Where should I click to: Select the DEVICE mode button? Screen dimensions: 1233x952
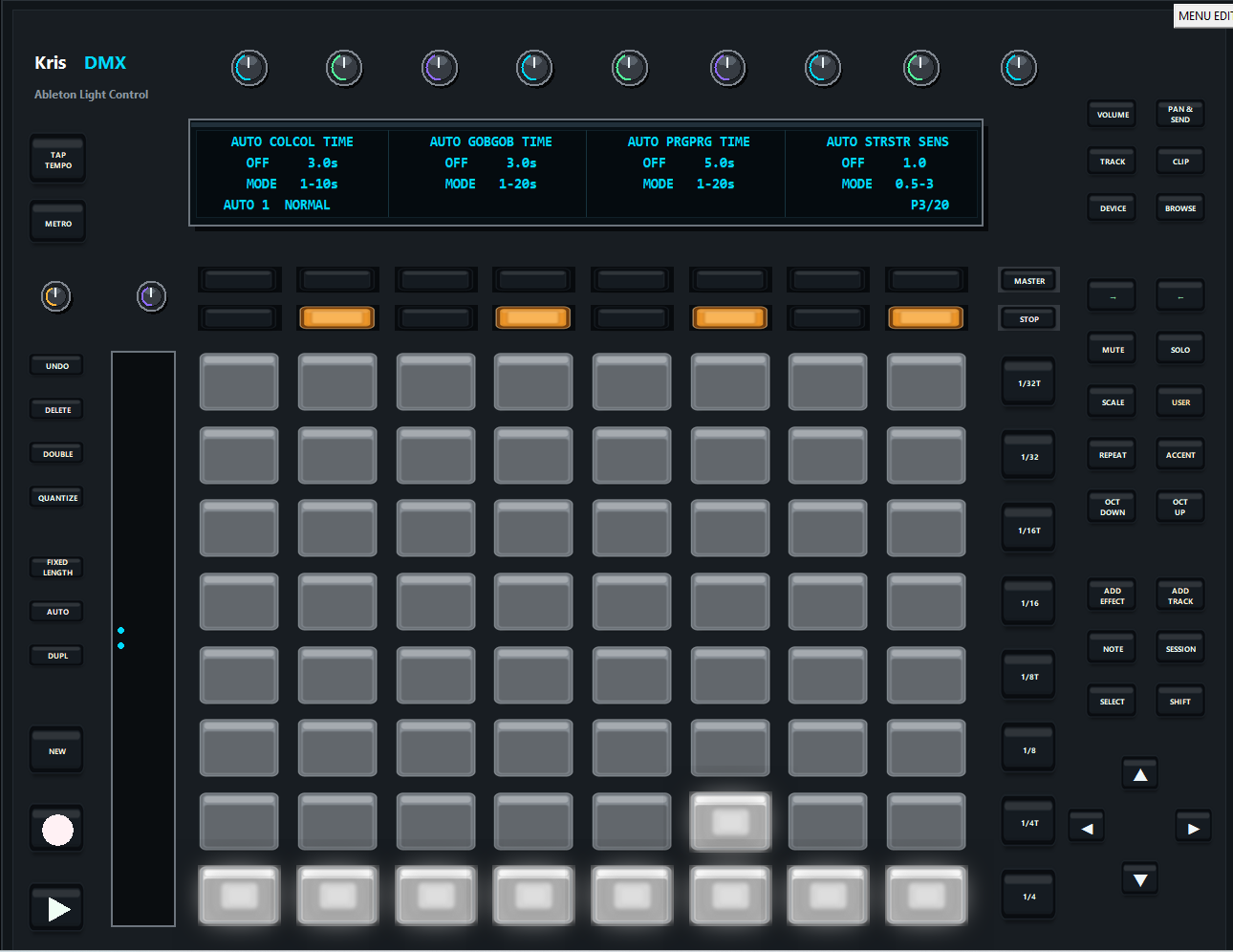1113,208
